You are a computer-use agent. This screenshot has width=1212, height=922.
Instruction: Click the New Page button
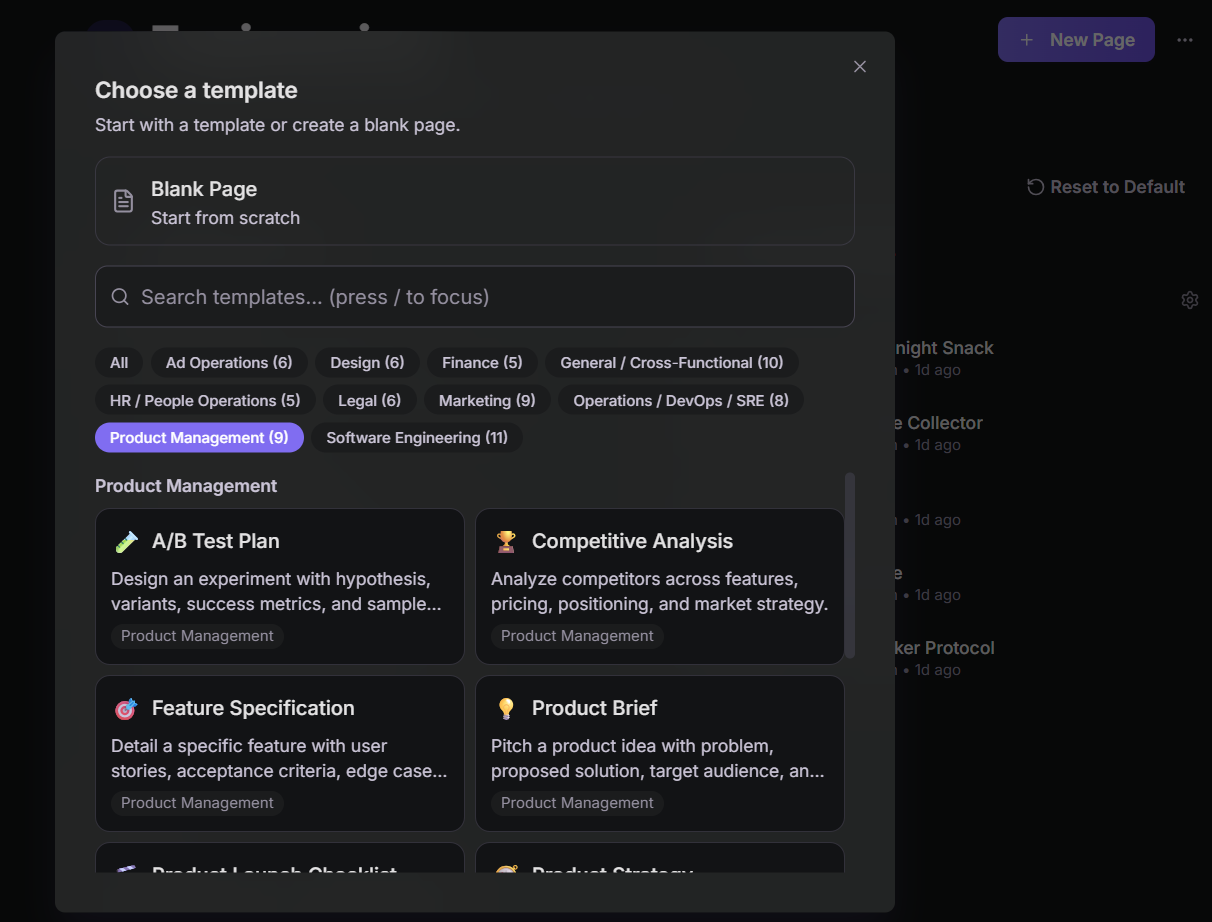point(1076,40)
